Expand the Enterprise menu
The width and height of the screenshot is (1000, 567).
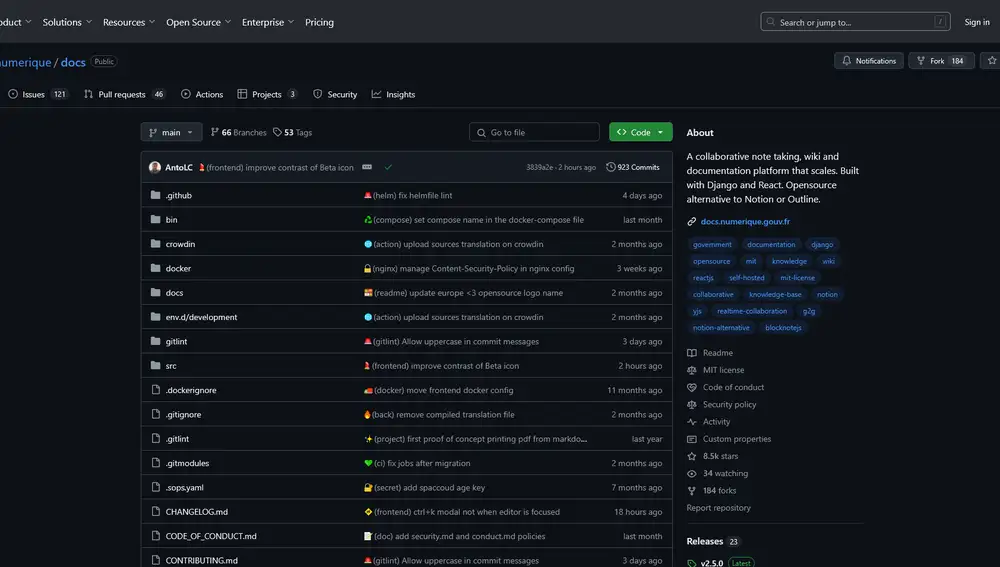point(268,22)
